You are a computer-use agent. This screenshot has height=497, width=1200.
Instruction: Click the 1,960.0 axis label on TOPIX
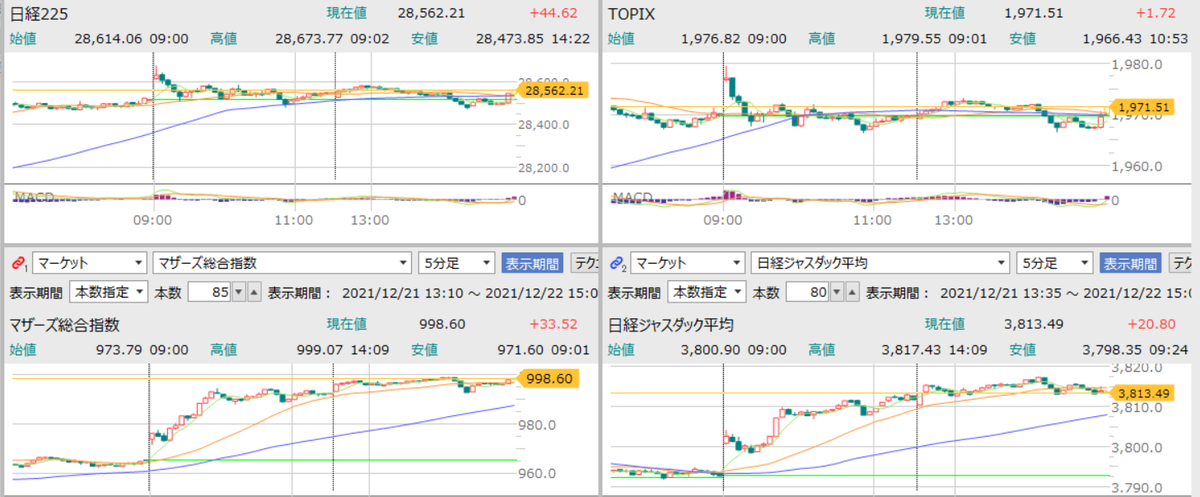point(1136,166)
